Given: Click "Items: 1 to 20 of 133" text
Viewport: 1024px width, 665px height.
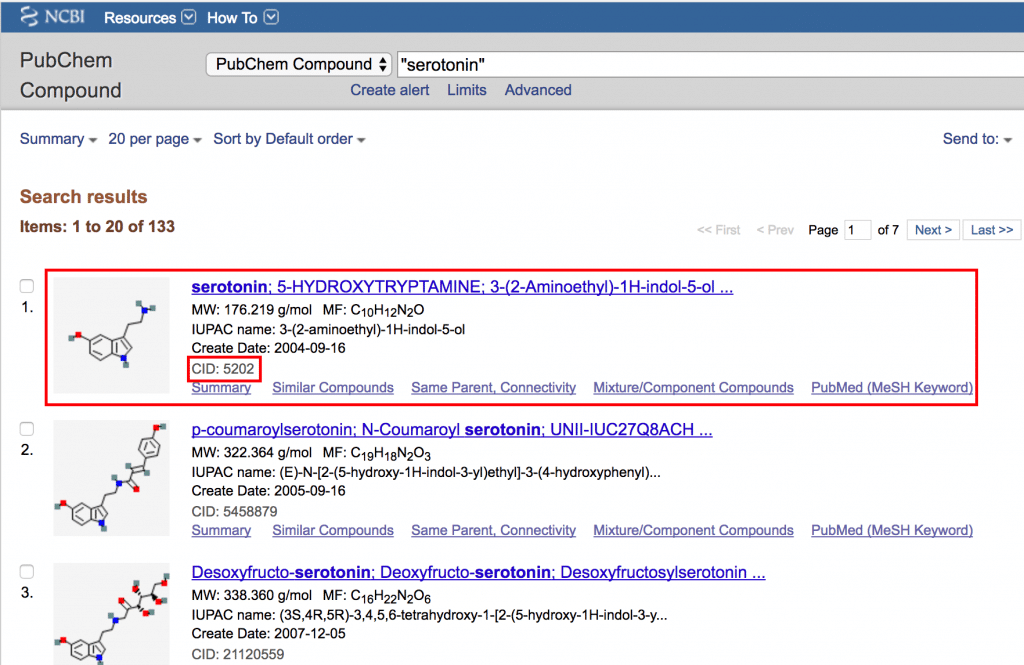Looking at the screenshot, I should pos(97,227).
